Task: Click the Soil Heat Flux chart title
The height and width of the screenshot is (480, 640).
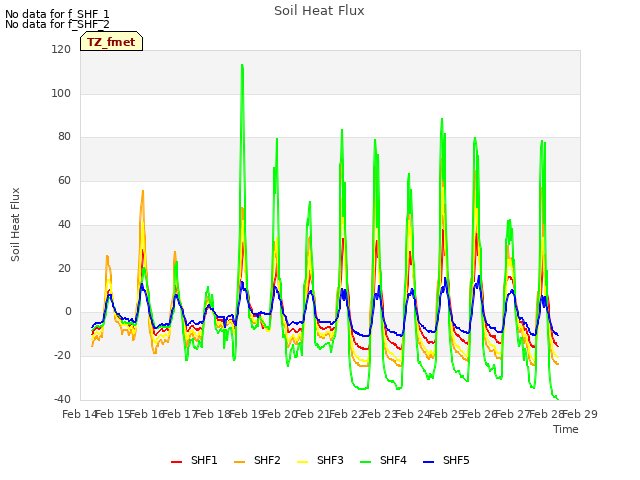Action: pos(319,11)
